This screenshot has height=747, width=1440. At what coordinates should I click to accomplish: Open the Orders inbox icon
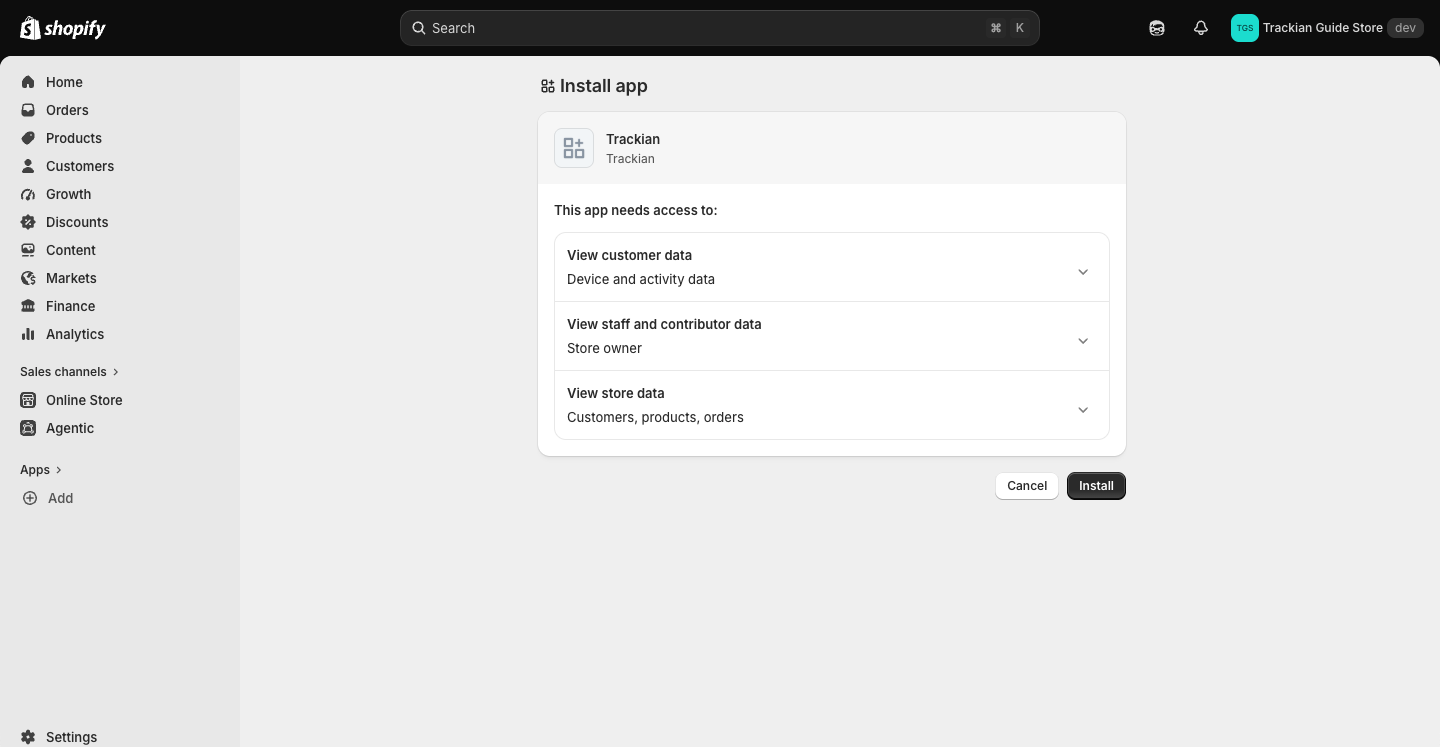coord(28,110)
